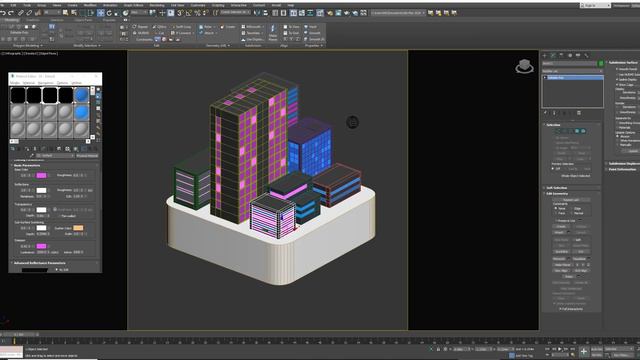Open the Polygon Modeling ribbon panel dropdown

[x=27, y=45]
